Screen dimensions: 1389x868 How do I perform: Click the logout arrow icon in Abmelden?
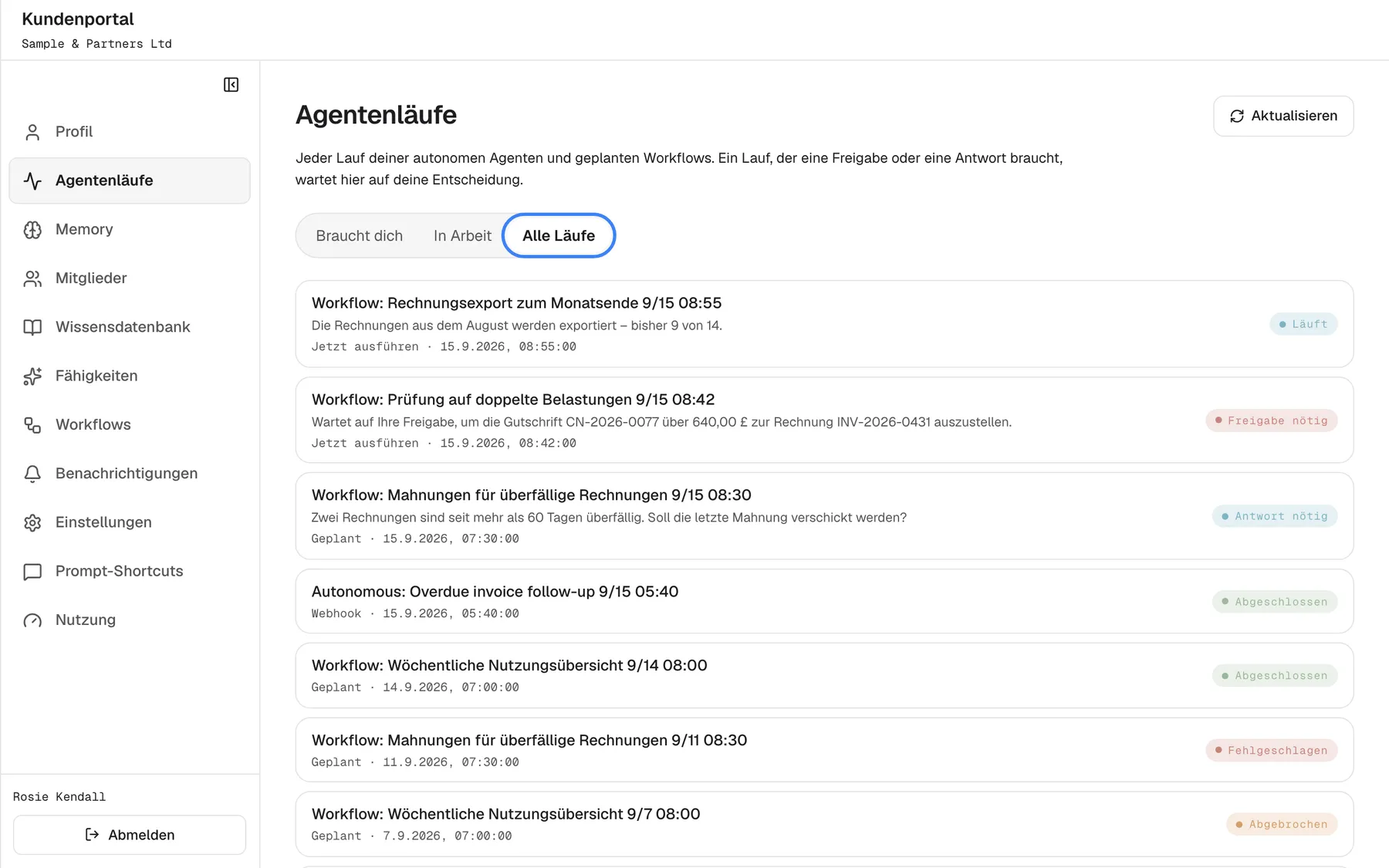[x=92, y=835]
